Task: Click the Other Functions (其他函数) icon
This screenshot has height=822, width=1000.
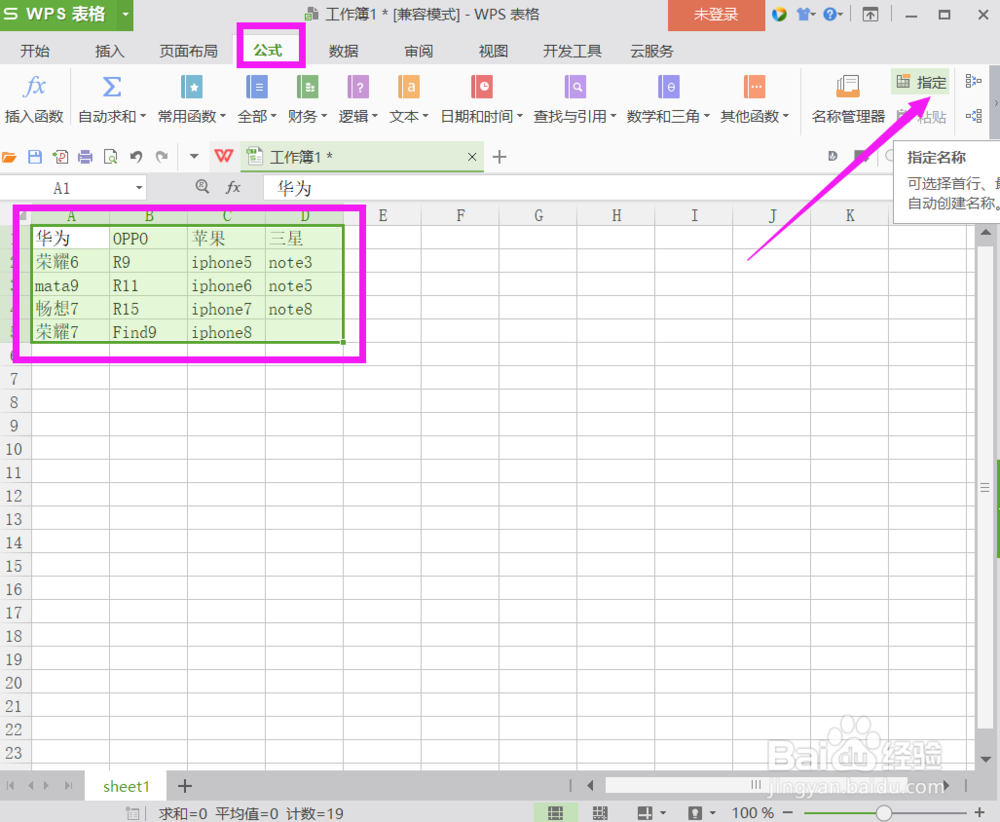Action: (x=754, y=87)
